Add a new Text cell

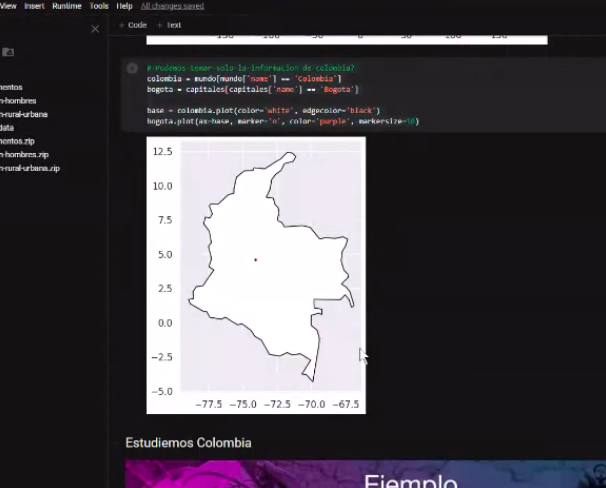169,25
